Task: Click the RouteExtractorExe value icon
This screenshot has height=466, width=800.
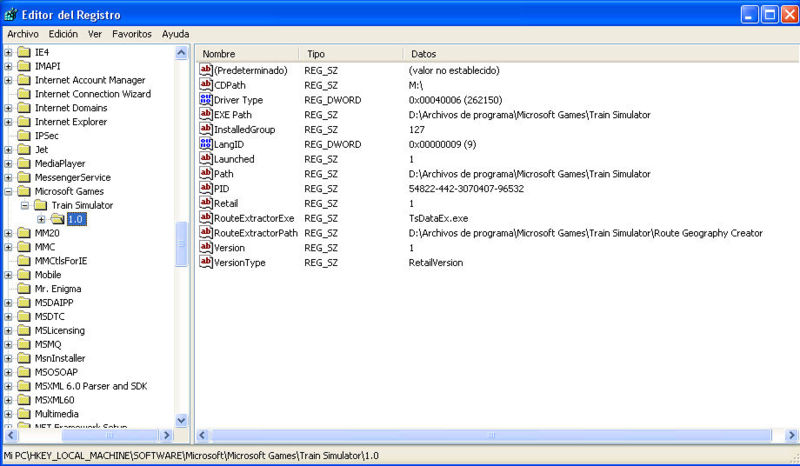Action: tap(207, 218)
